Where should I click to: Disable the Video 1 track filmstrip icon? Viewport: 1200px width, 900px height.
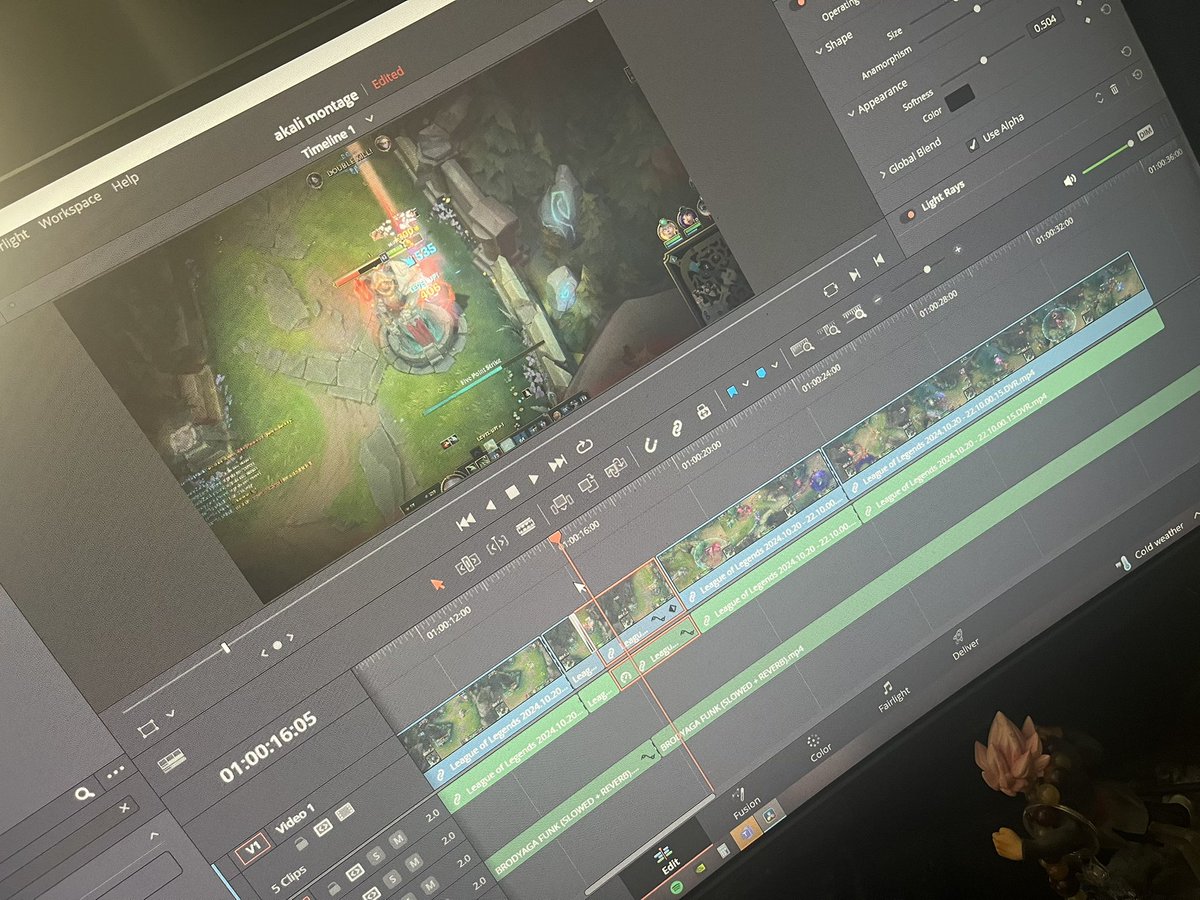[x=347, y=811]
